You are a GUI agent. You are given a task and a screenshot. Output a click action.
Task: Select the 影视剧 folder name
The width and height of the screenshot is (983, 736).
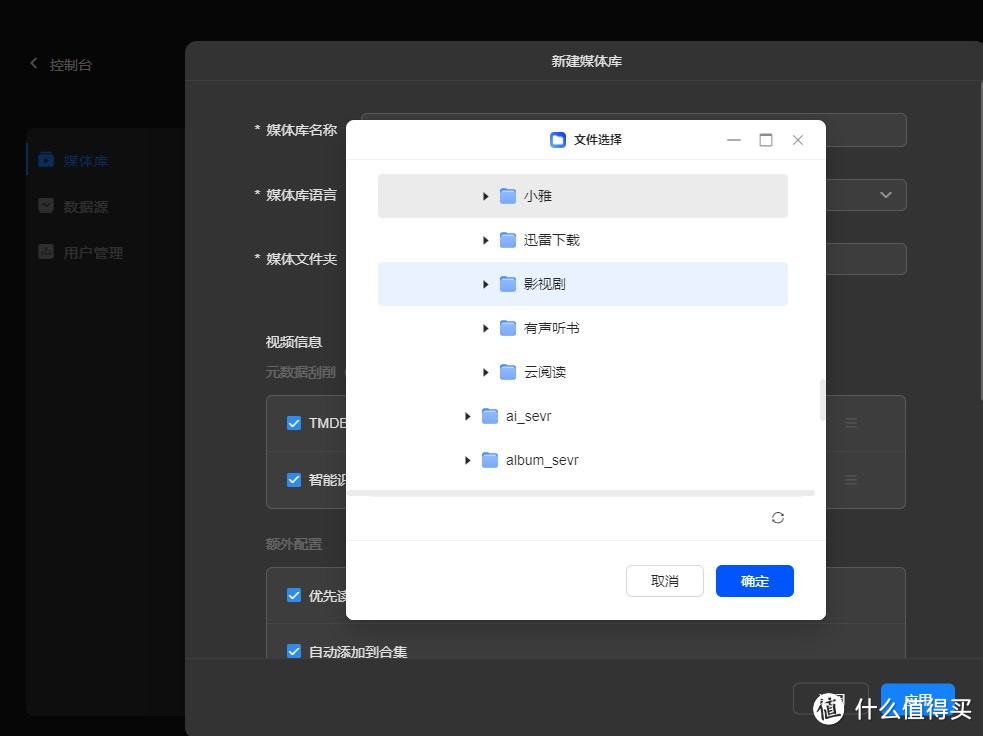[x=545, y=284]
